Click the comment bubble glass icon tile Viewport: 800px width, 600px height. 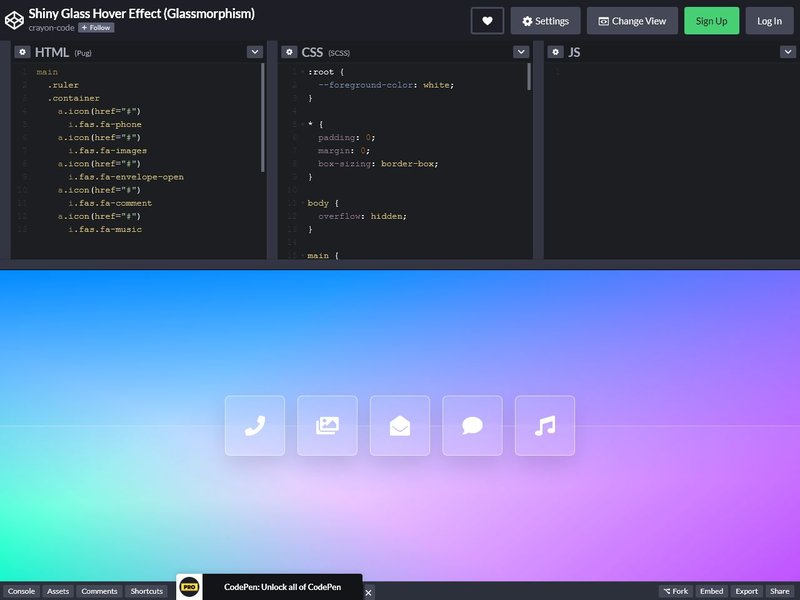pos(472,426)
